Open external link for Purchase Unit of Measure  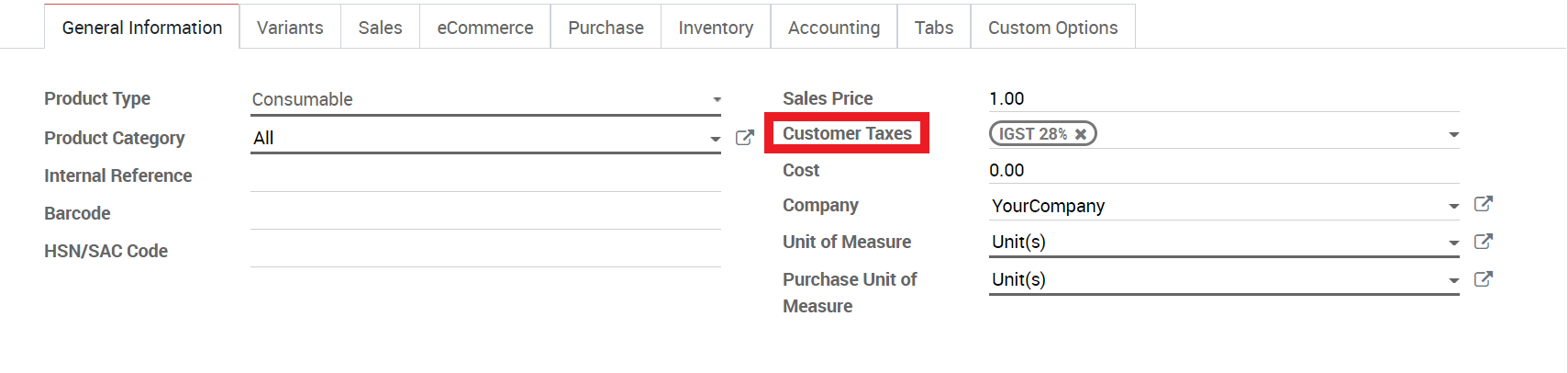(1483, 279)
